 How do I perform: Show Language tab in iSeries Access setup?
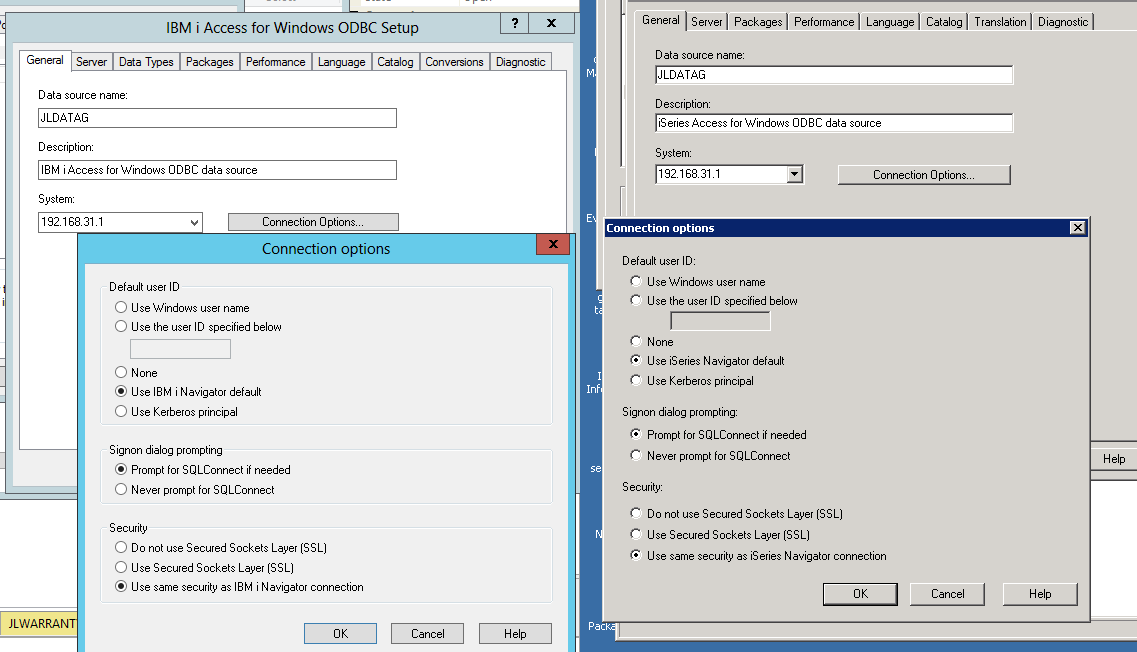pyautogui.click(x=890, y=22)
